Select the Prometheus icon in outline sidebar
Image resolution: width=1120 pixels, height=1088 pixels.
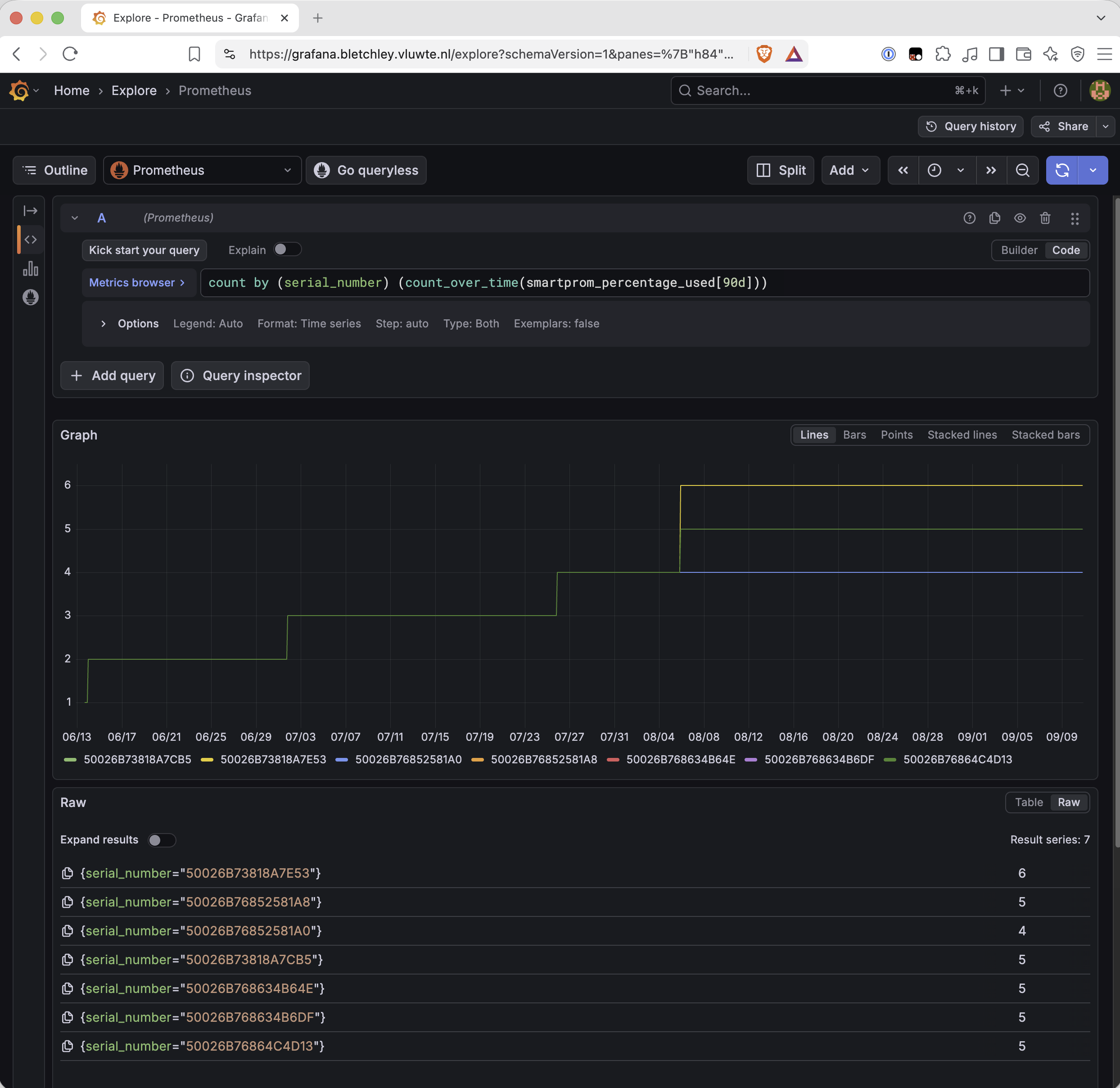[x=30, y=297]
